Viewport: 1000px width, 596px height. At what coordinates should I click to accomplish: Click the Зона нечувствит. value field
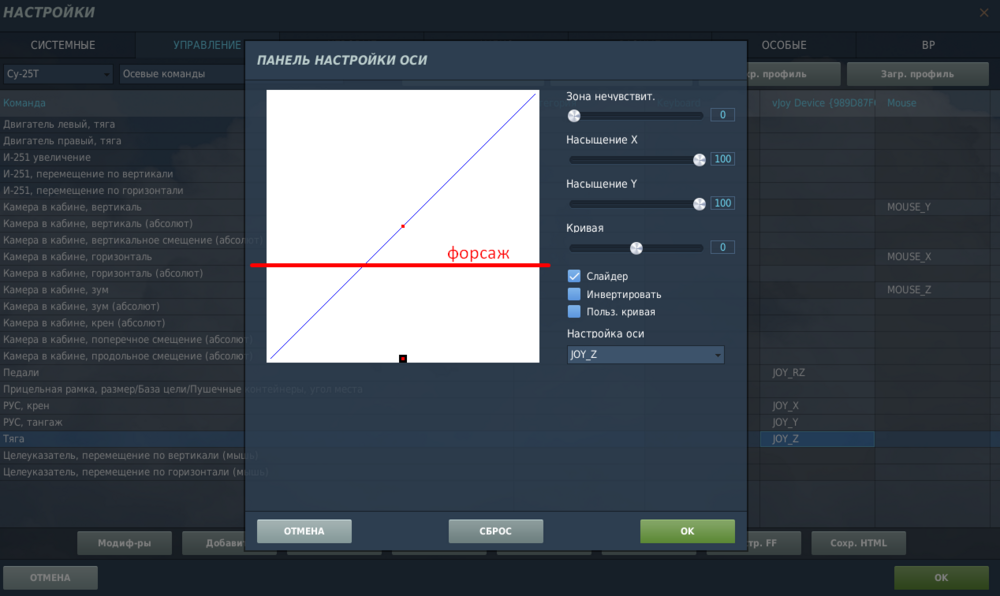pyautogui.click(x=722, y=114)
